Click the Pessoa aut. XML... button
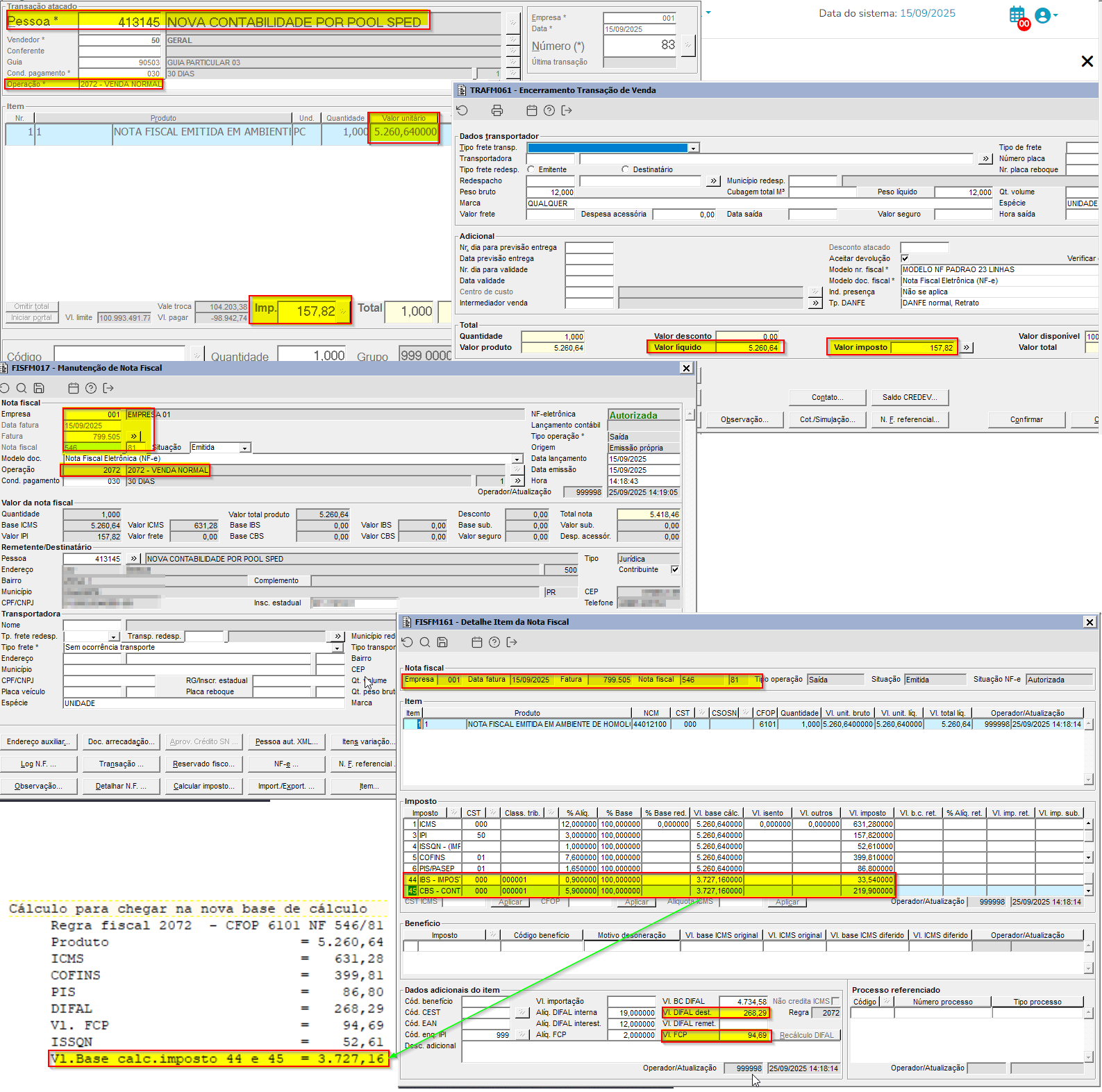Viewport: 1102px width, 1092px height. [x=286, y=741]
